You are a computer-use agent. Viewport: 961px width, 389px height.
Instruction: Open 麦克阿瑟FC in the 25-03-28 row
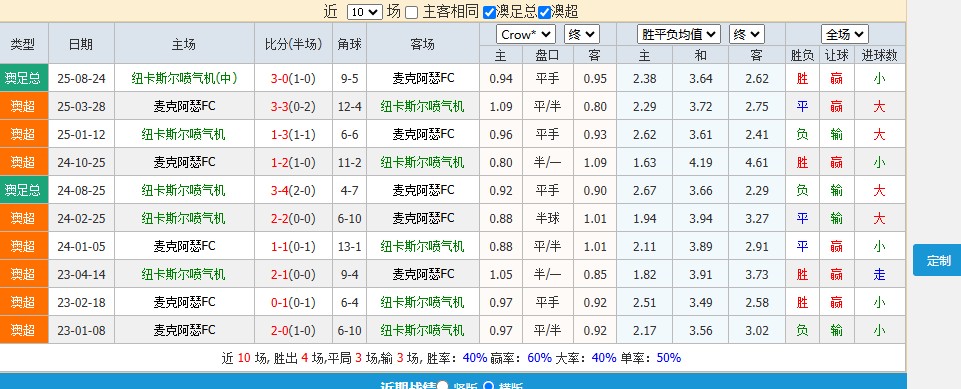tap(184, 107)
